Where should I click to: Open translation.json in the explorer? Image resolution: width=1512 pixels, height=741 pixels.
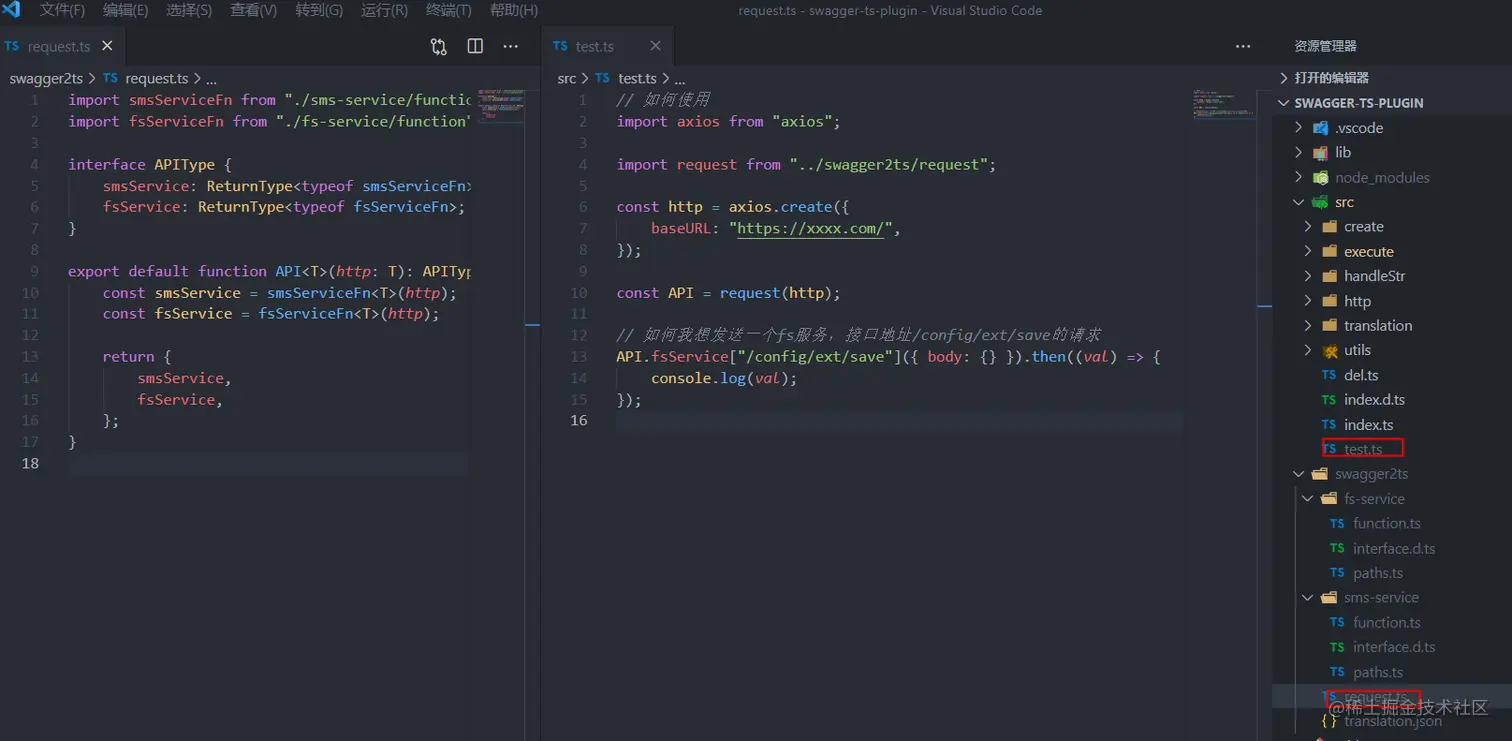point(1391,721)
